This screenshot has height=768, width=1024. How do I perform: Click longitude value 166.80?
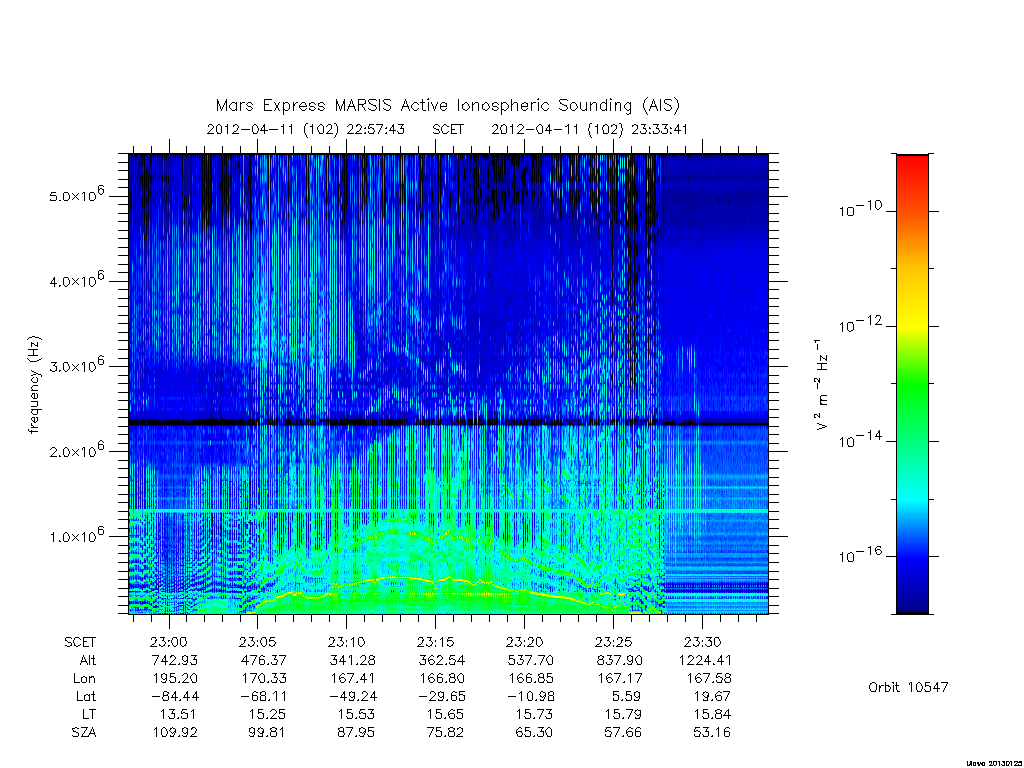(441, 679)
